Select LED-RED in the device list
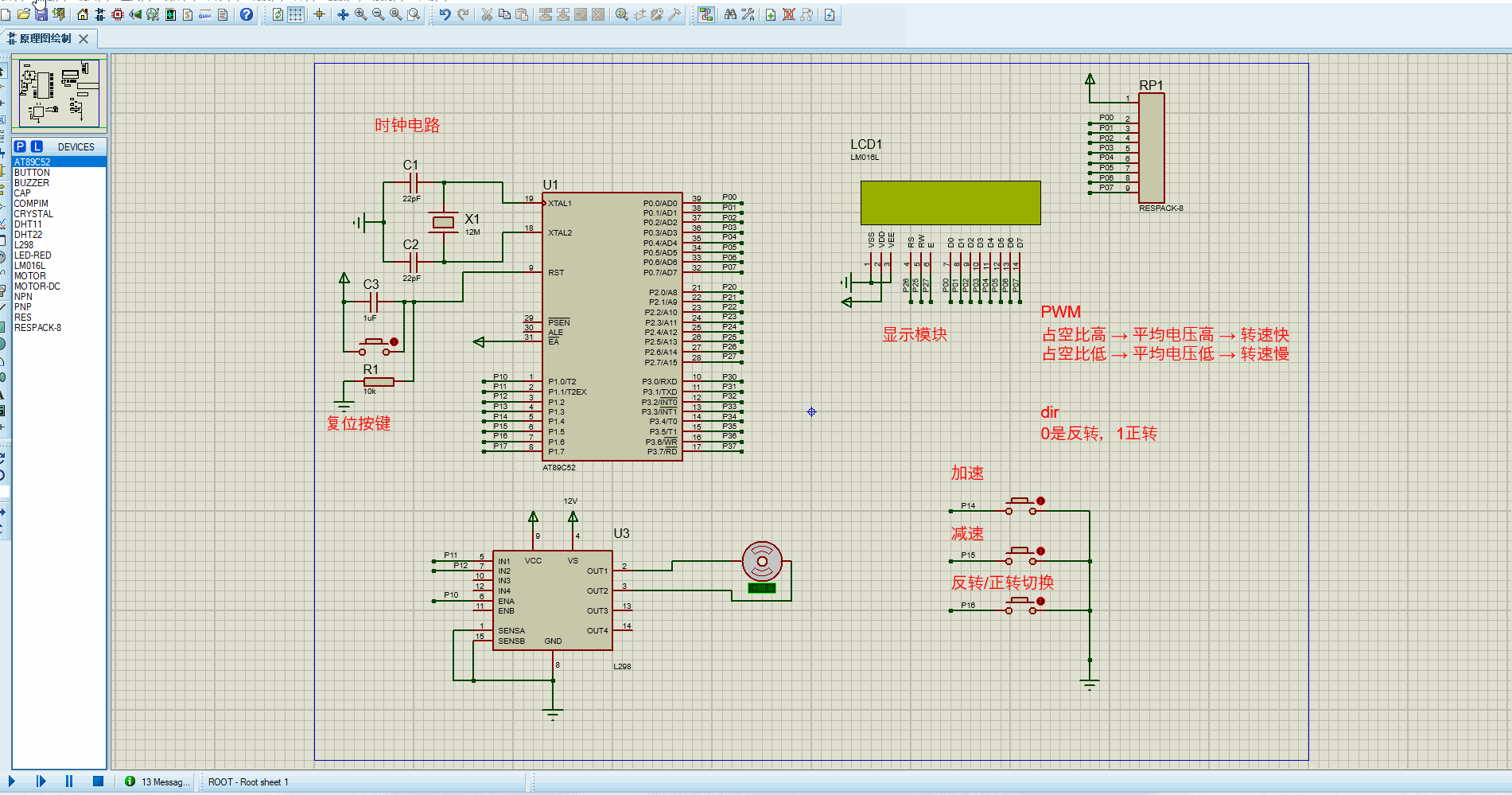 [59, 255]
